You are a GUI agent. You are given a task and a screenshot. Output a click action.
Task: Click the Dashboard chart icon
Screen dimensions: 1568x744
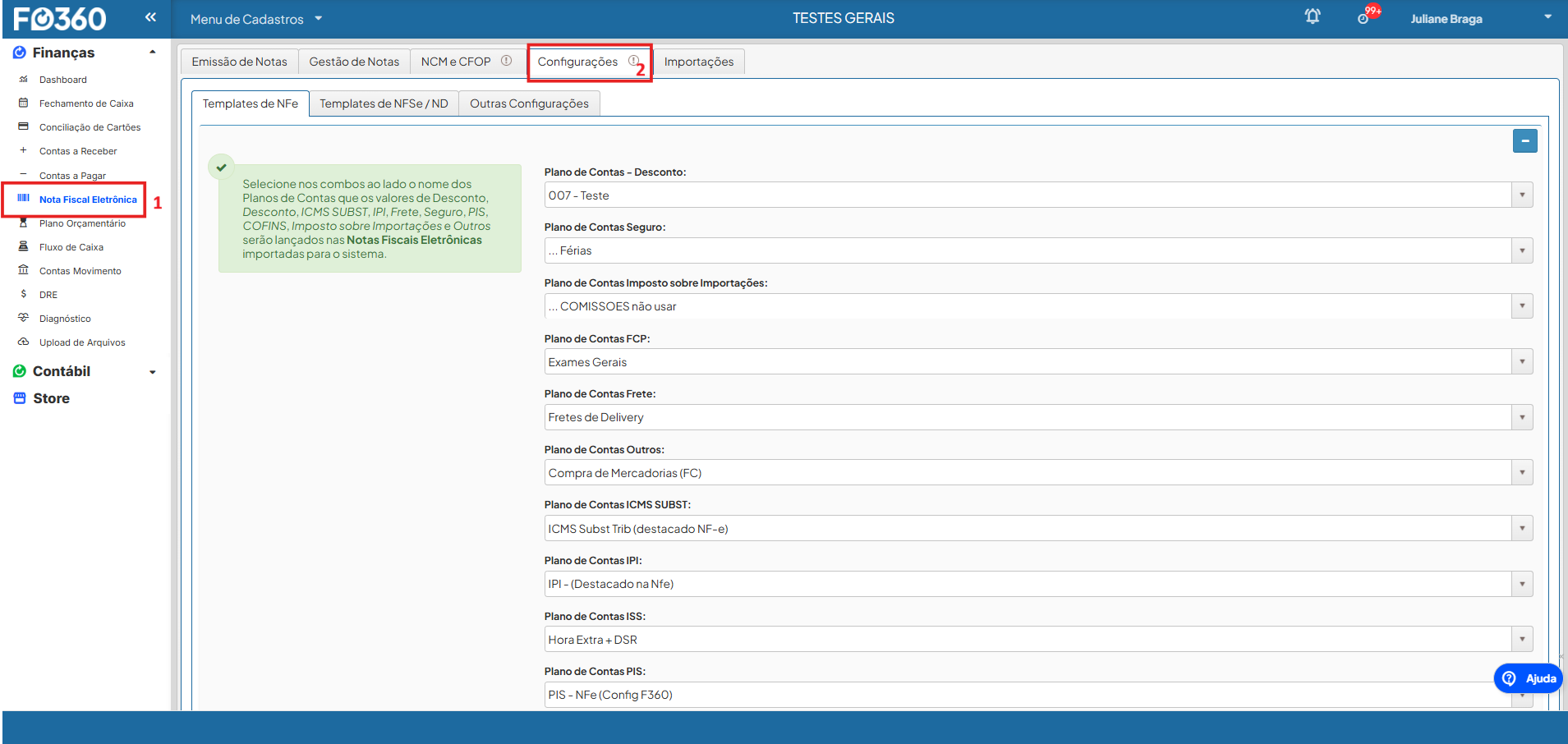click(x=24, y=80)
